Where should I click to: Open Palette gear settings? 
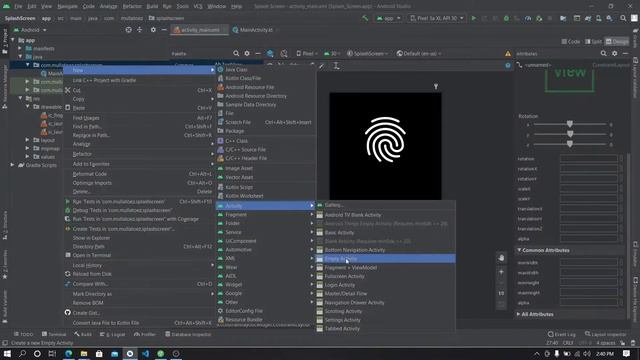point(247,53)
